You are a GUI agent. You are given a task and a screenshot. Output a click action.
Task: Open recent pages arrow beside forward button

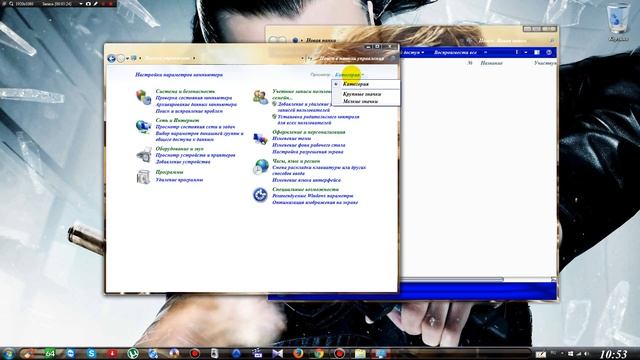pyautogui.click(x=127, y=58)
